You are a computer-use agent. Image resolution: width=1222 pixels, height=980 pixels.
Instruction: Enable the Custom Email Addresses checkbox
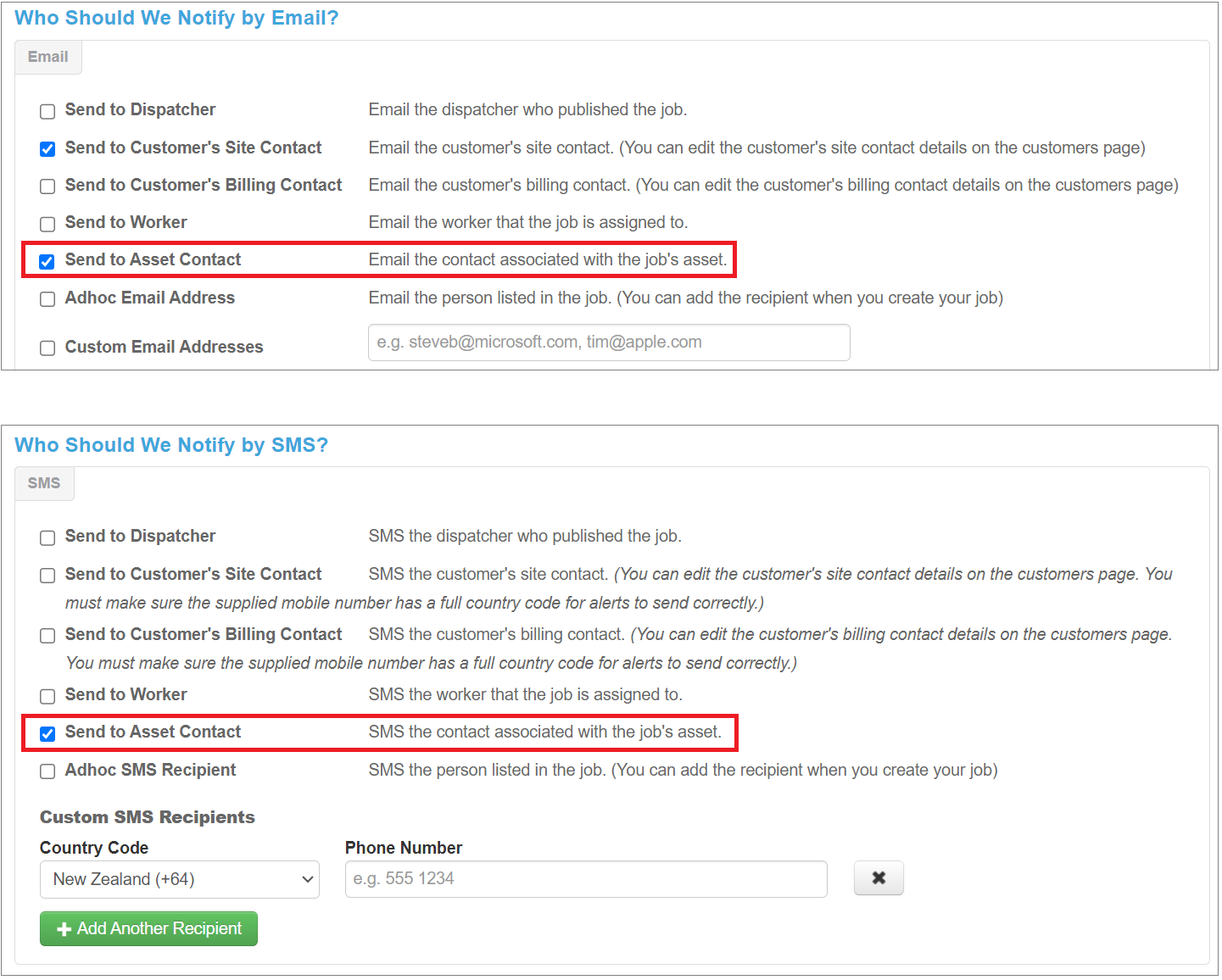click(47, 348)
